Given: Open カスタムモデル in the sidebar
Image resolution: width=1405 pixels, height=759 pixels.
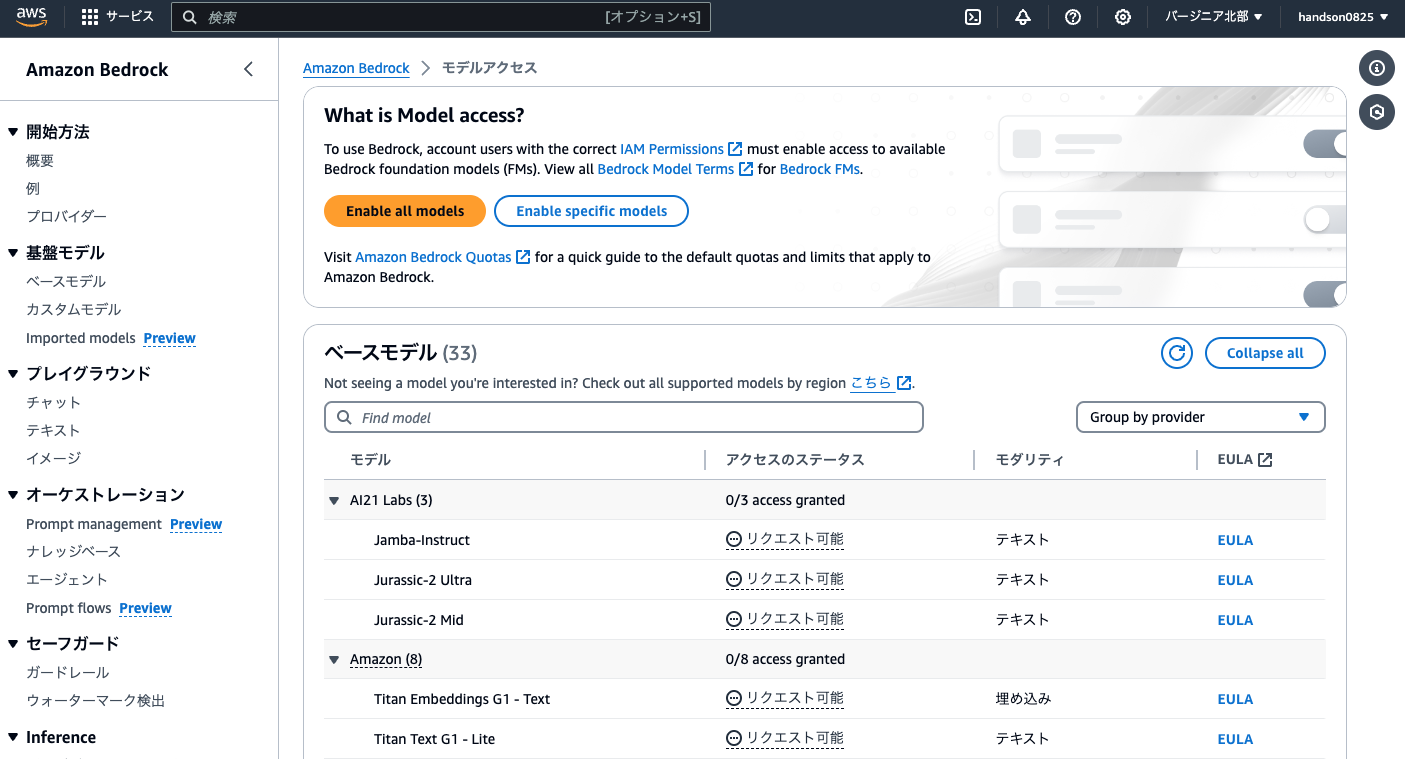Looking at the screenshot, I should point(74,309).
